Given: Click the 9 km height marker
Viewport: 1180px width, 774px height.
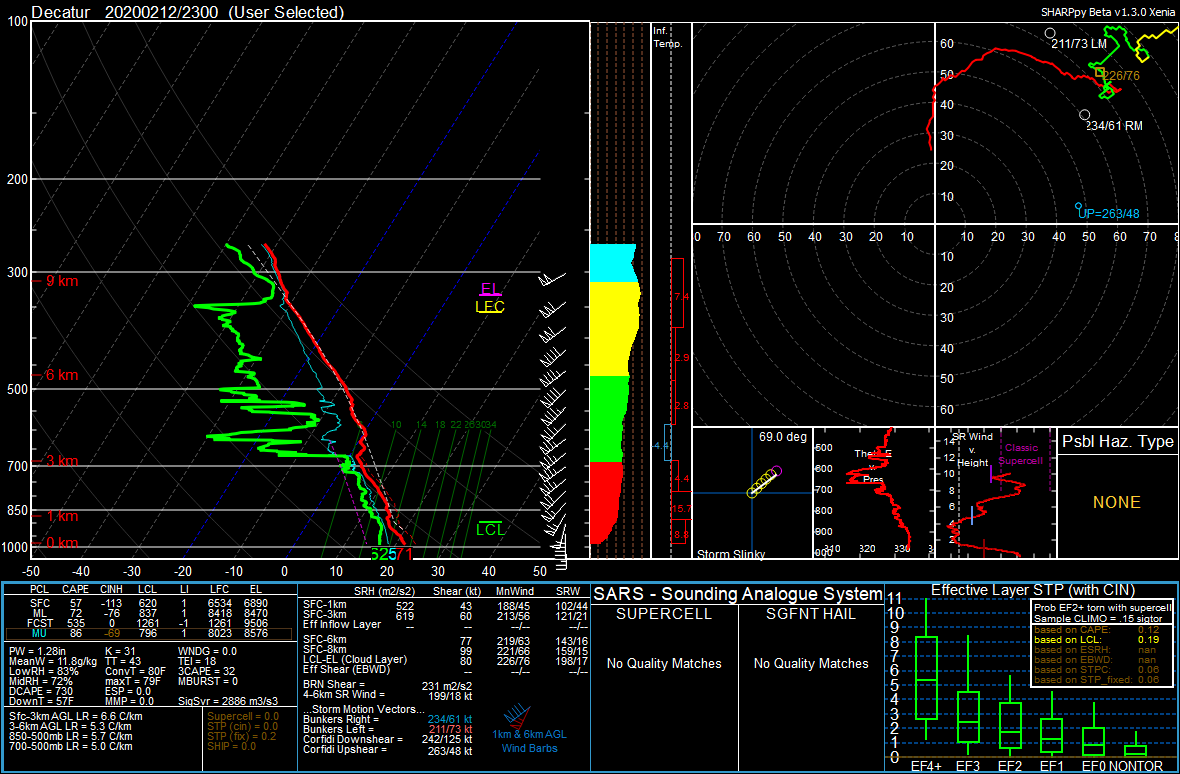Looking at the screenshot, I should tap(60, 281).
